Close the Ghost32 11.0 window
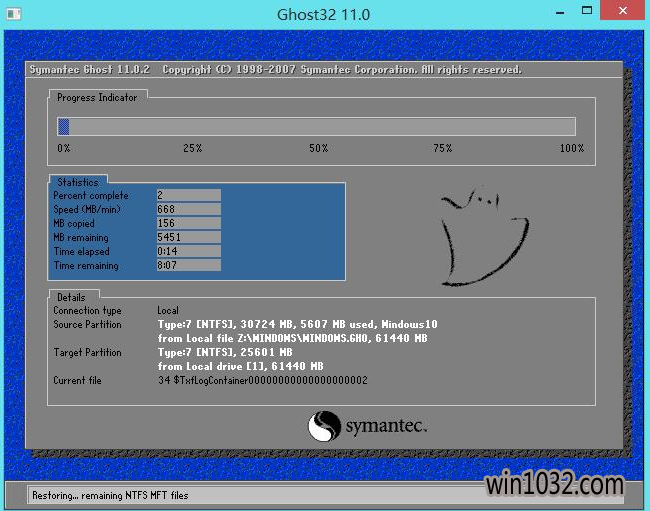The height and width of the screenshot is (511, 650). [624, 13]
